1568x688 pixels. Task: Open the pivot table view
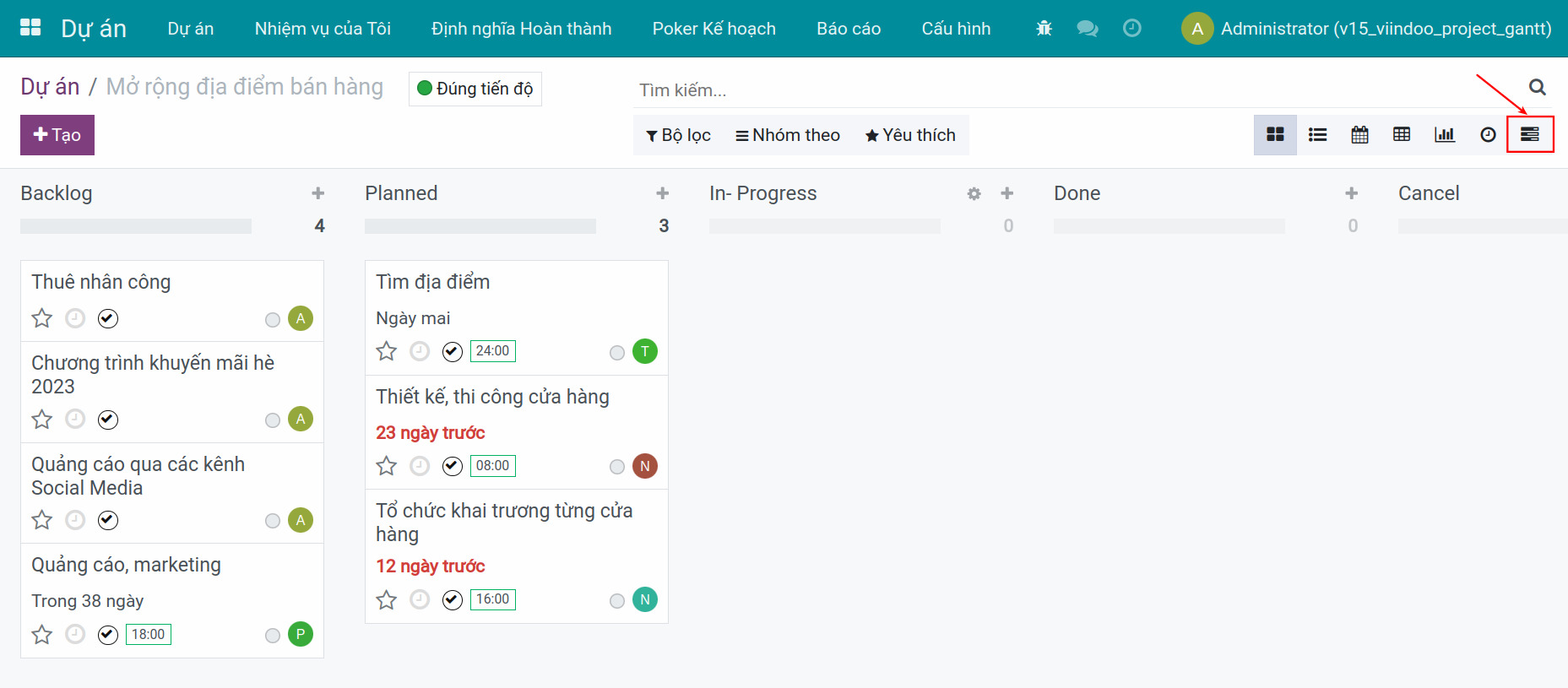pos(1402,135)
